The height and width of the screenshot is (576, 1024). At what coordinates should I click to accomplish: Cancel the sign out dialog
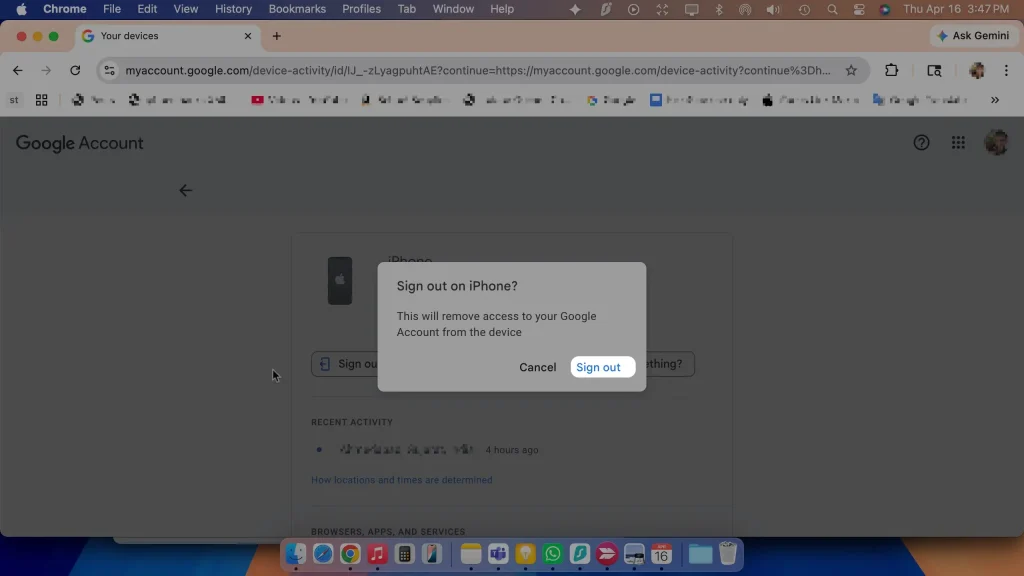click(x=537, y=367)
